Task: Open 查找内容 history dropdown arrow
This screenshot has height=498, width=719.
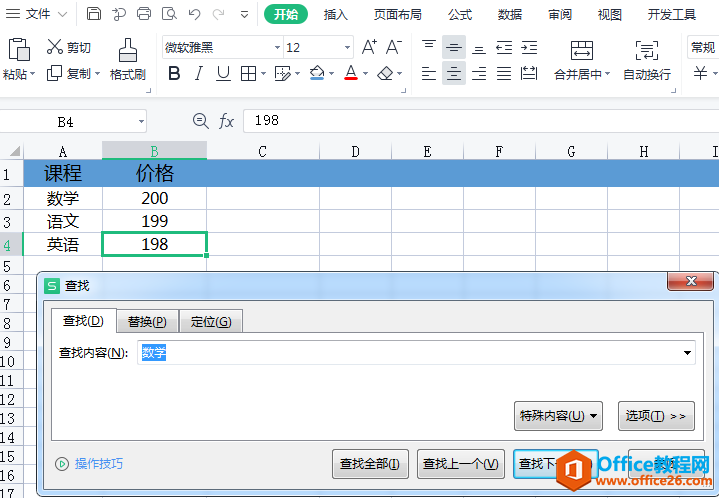Action: [687, 353]
